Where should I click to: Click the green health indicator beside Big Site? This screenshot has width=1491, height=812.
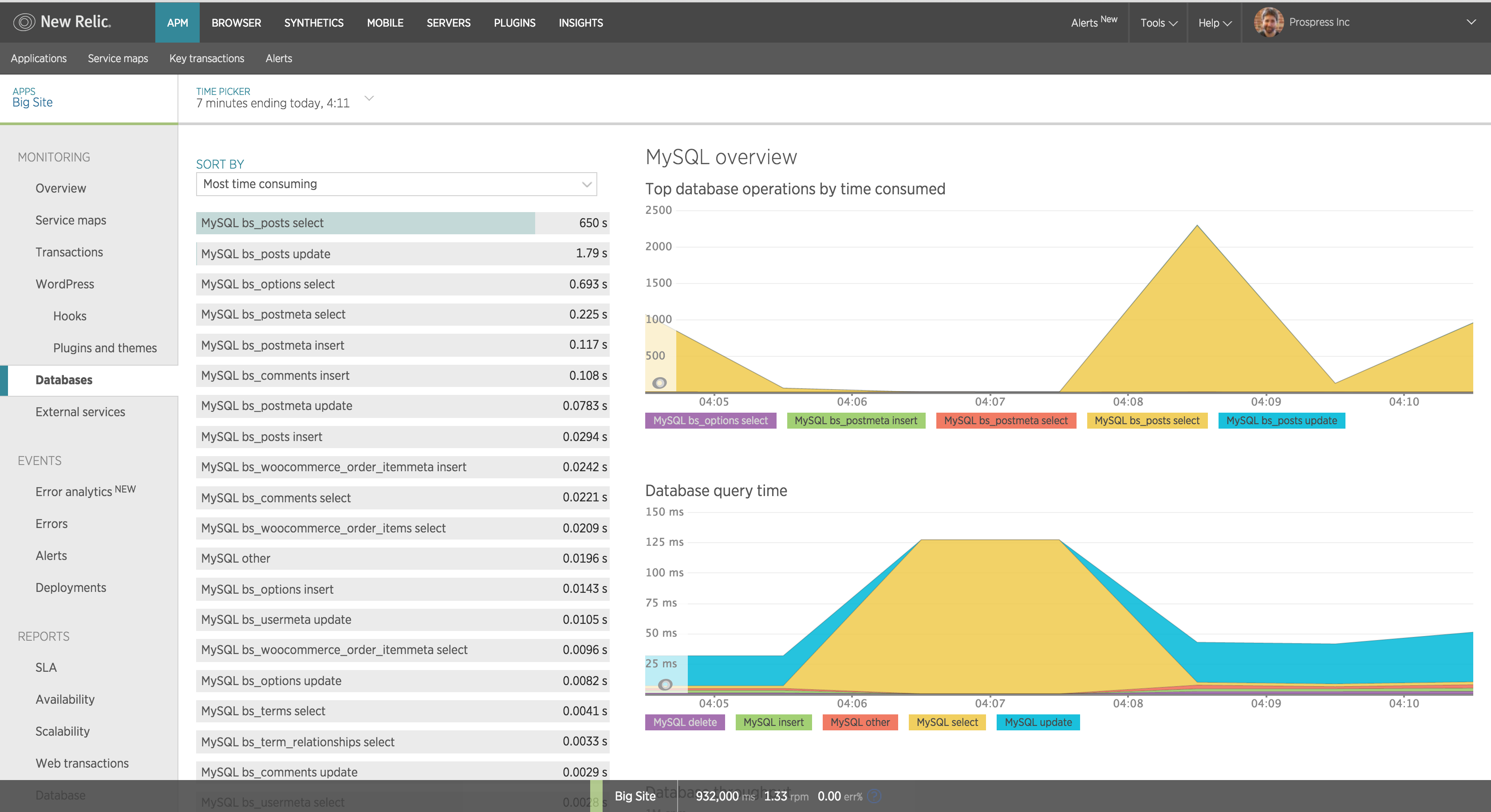(x=596, y=796)
